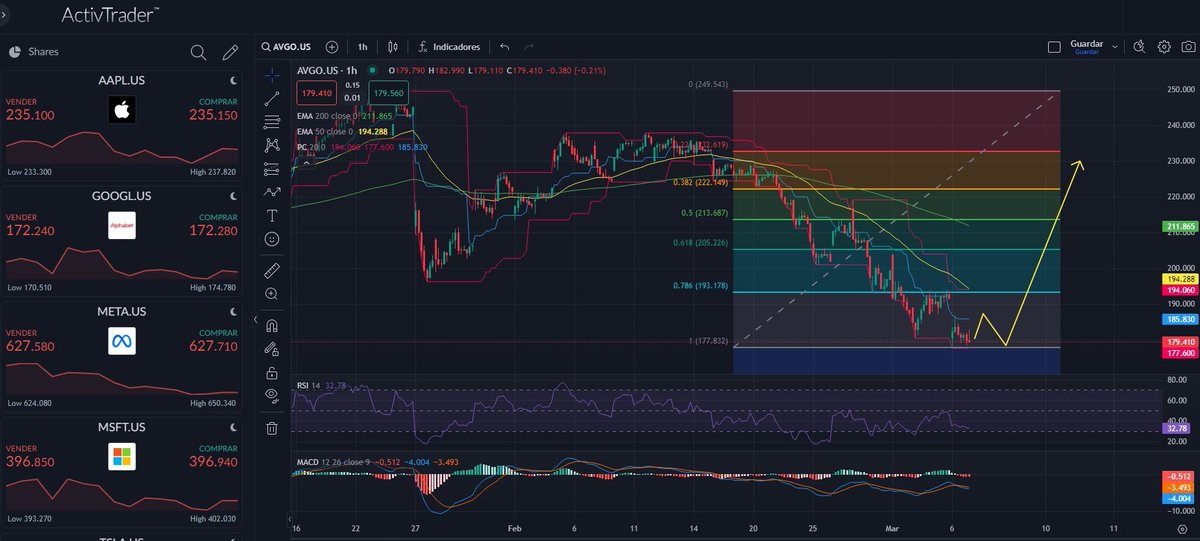Screen dimensions: 1200x541
Task: Open the forecasting and measurement tools
Action: (x=271, y=168)
